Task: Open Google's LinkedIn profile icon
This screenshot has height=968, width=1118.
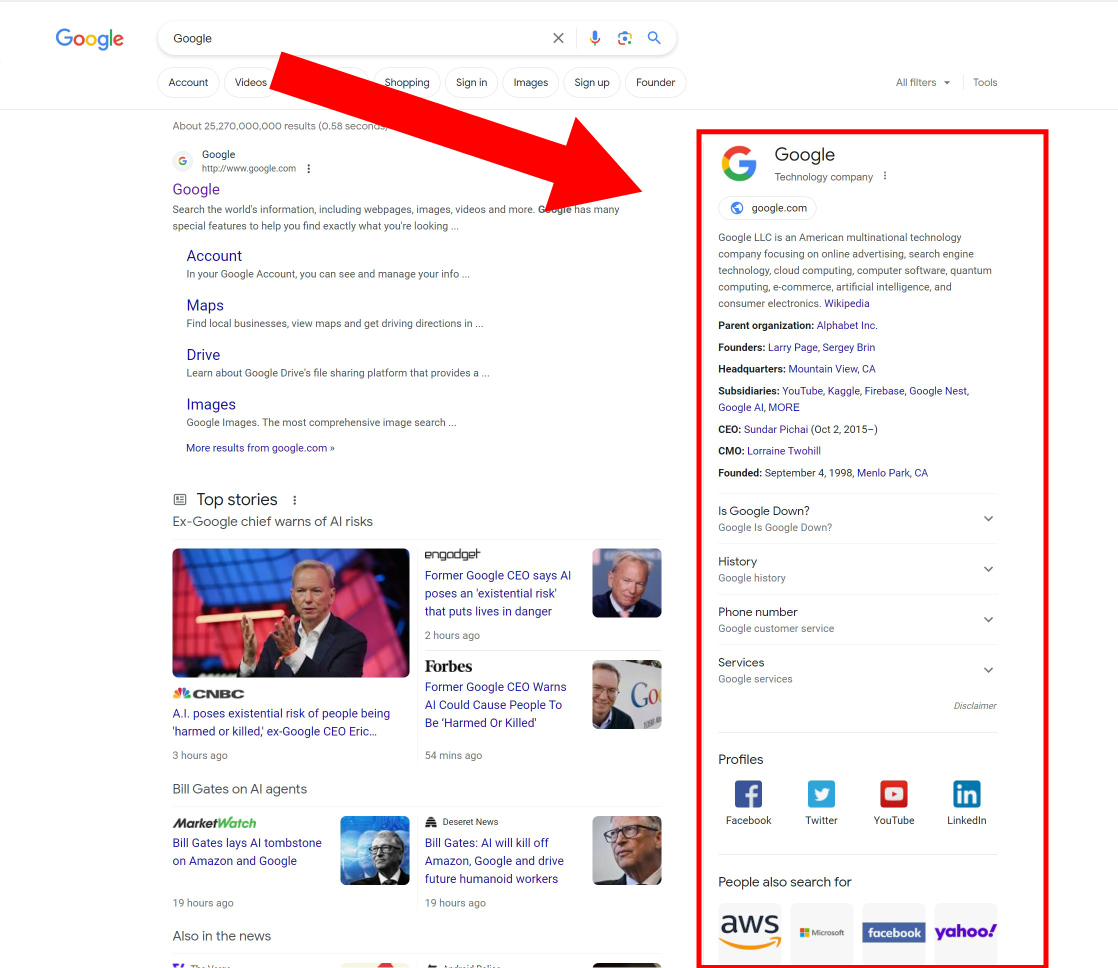Action: pos(966,793)
